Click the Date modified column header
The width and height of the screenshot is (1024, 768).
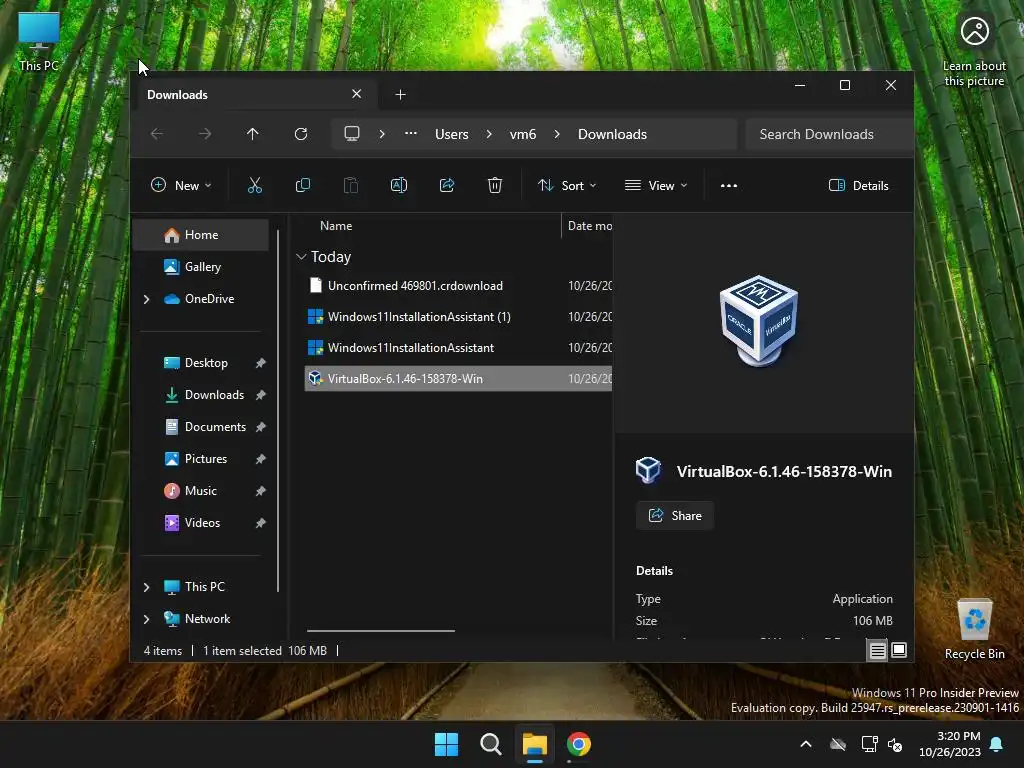[590, 226]
